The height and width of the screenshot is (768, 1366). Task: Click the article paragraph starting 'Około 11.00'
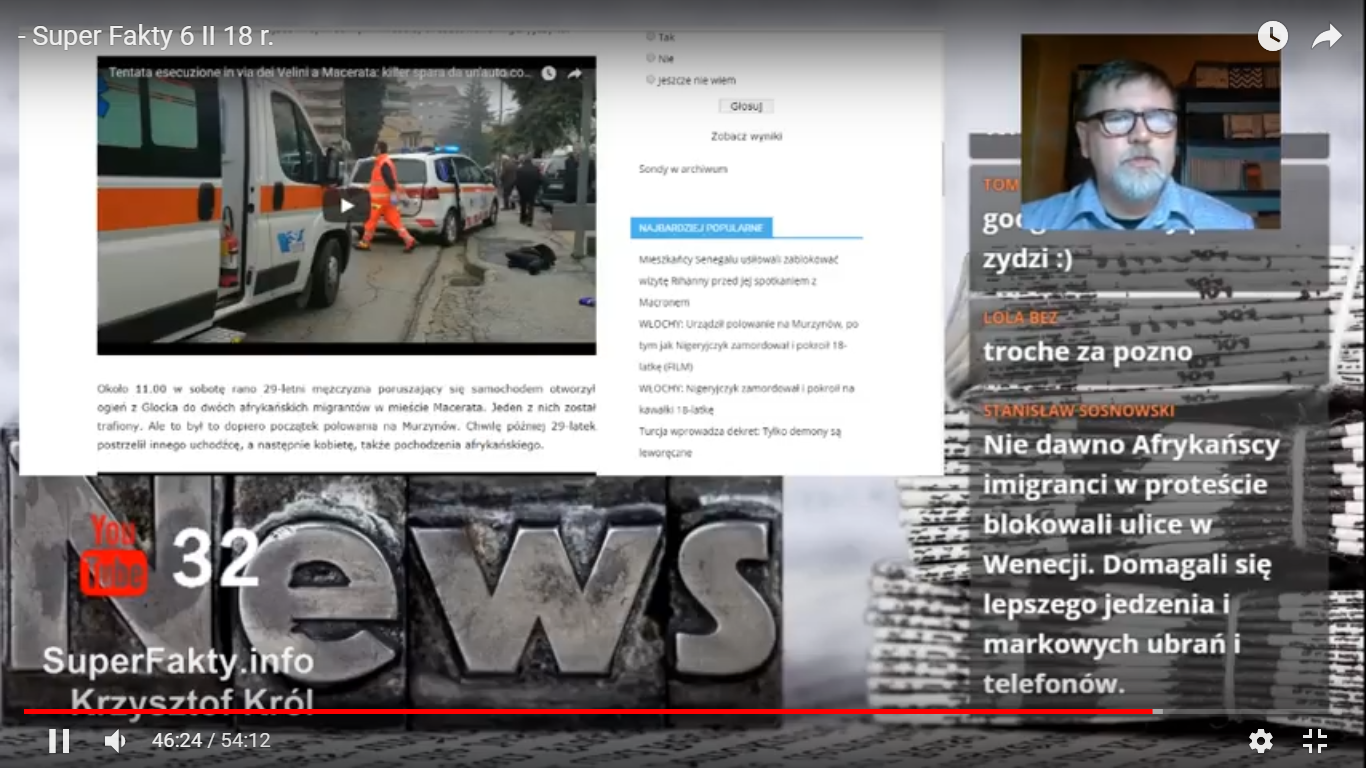(346, 416)
